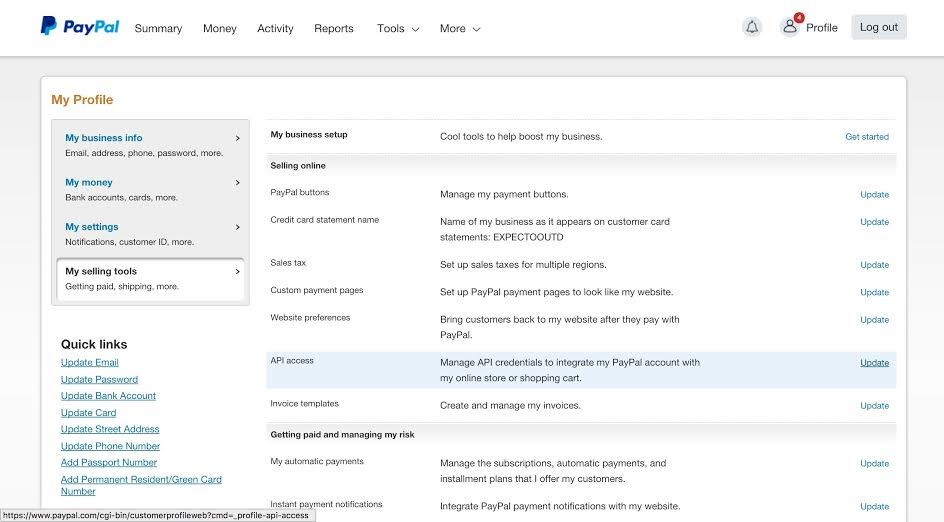The image size is (944, 522).
Task: Open the Activity page
Action: click(275, 29)
